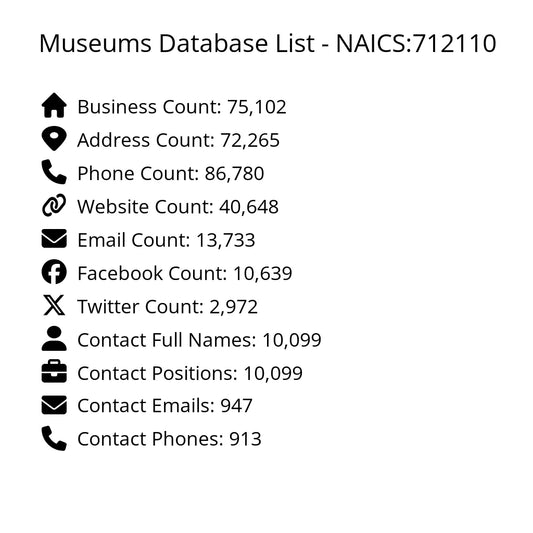Click the X Twitter logo icon
The width and height of the screenshot is (533, 533).
click(x=54, y=305)
